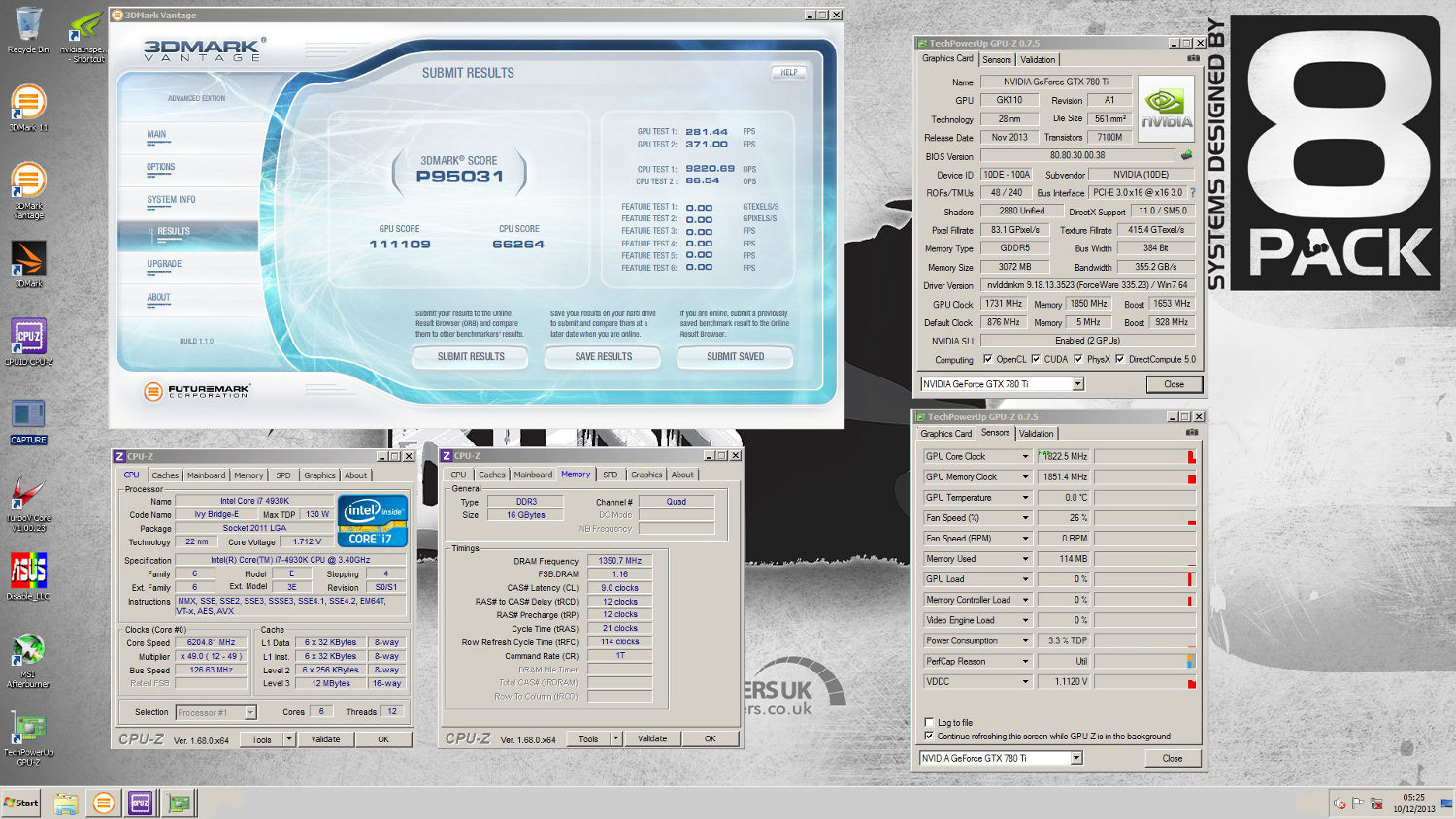Click the Bus Interface question mark

[x=1192, y=193]
